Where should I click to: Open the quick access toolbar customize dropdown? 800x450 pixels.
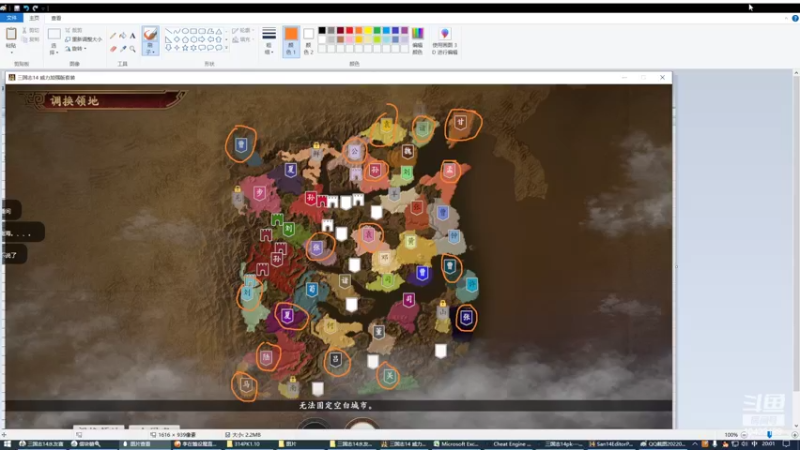[44, 8]
